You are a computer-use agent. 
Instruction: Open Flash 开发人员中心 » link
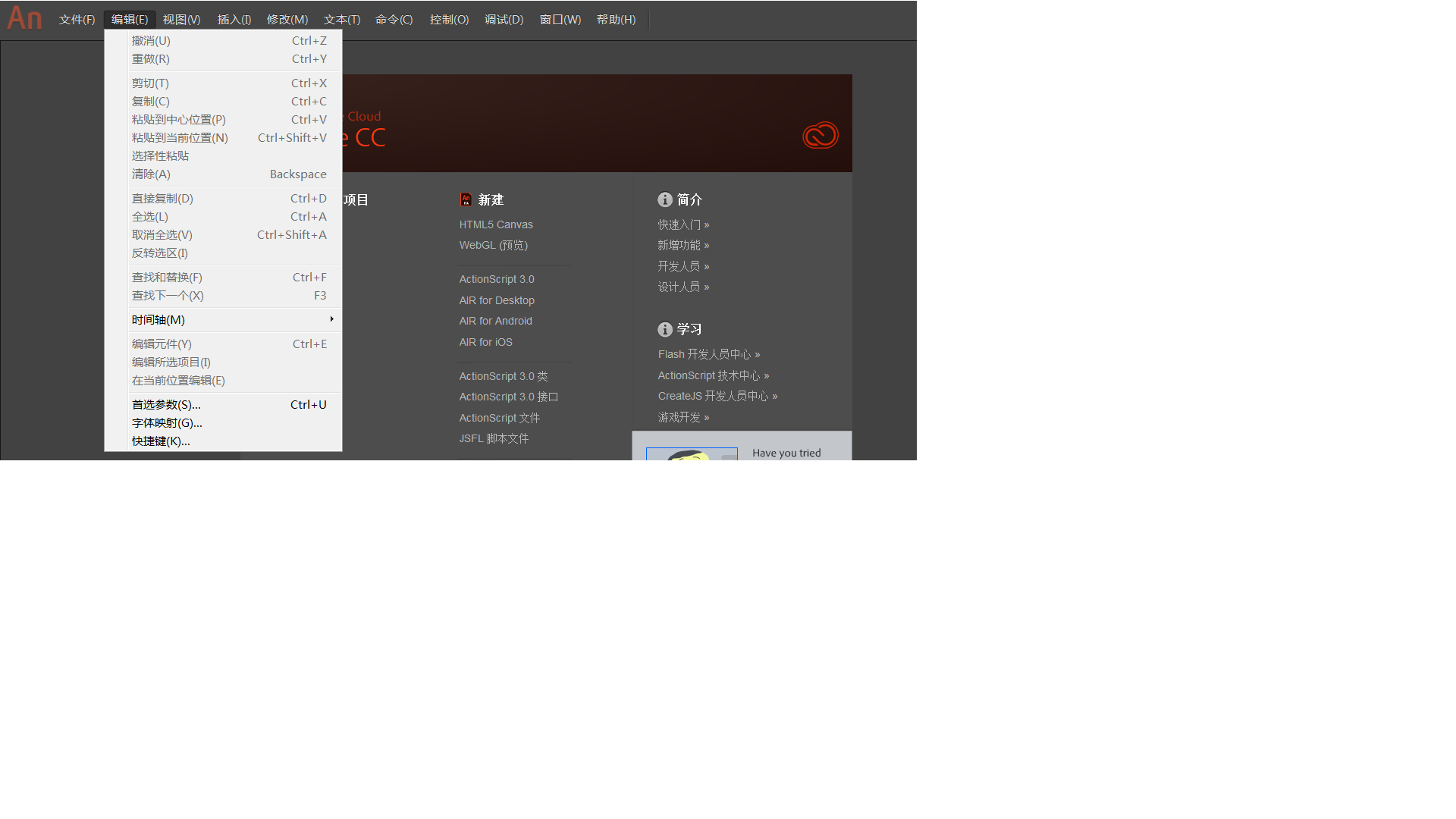pos(709,354)
